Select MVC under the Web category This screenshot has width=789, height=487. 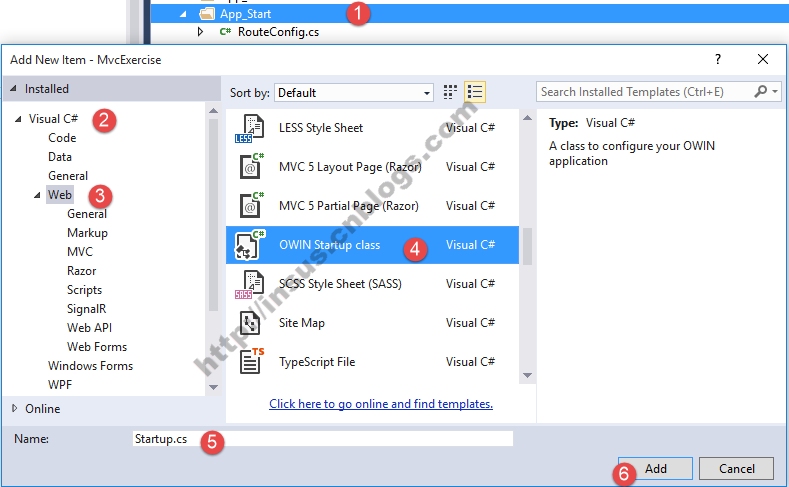point(80,252)
